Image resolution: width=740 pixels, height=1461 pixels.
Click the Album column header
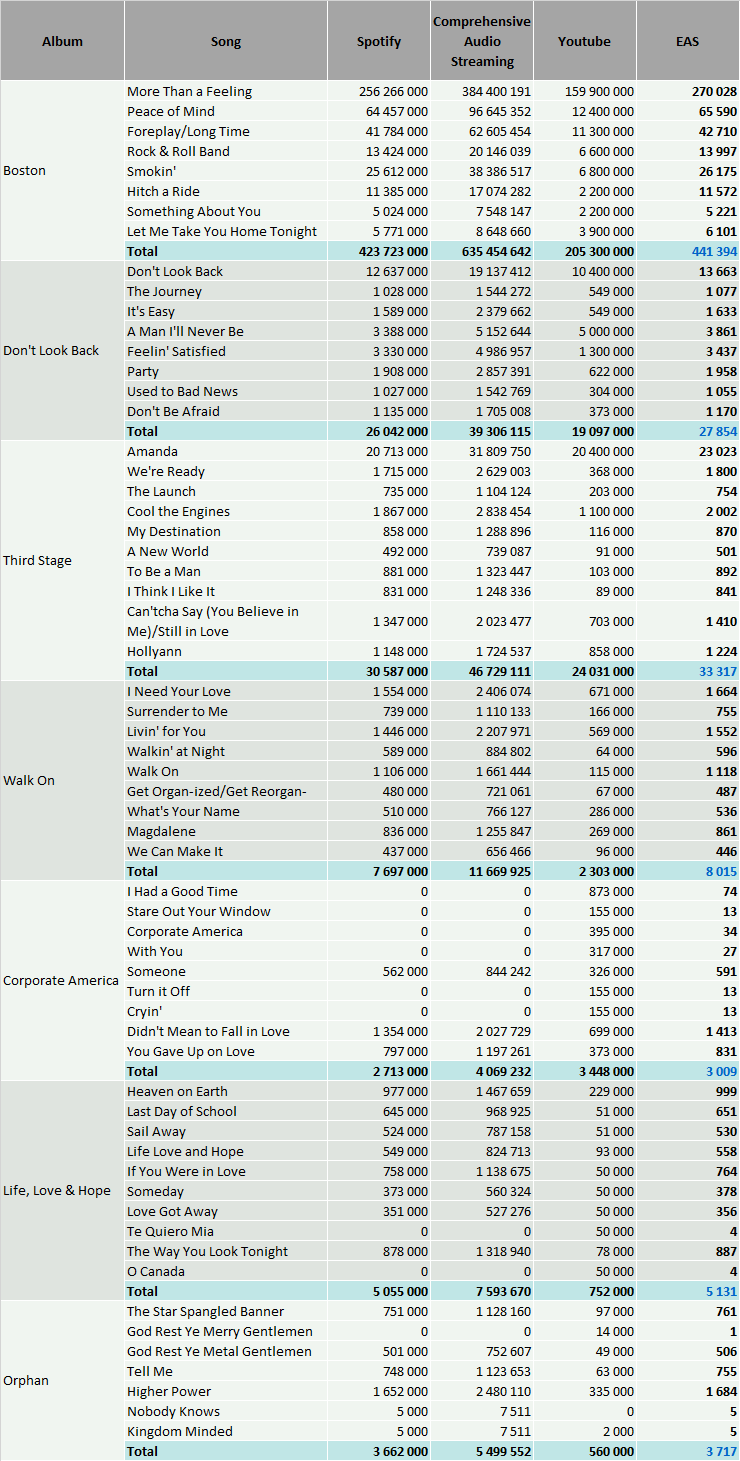(x=62, y=41)
